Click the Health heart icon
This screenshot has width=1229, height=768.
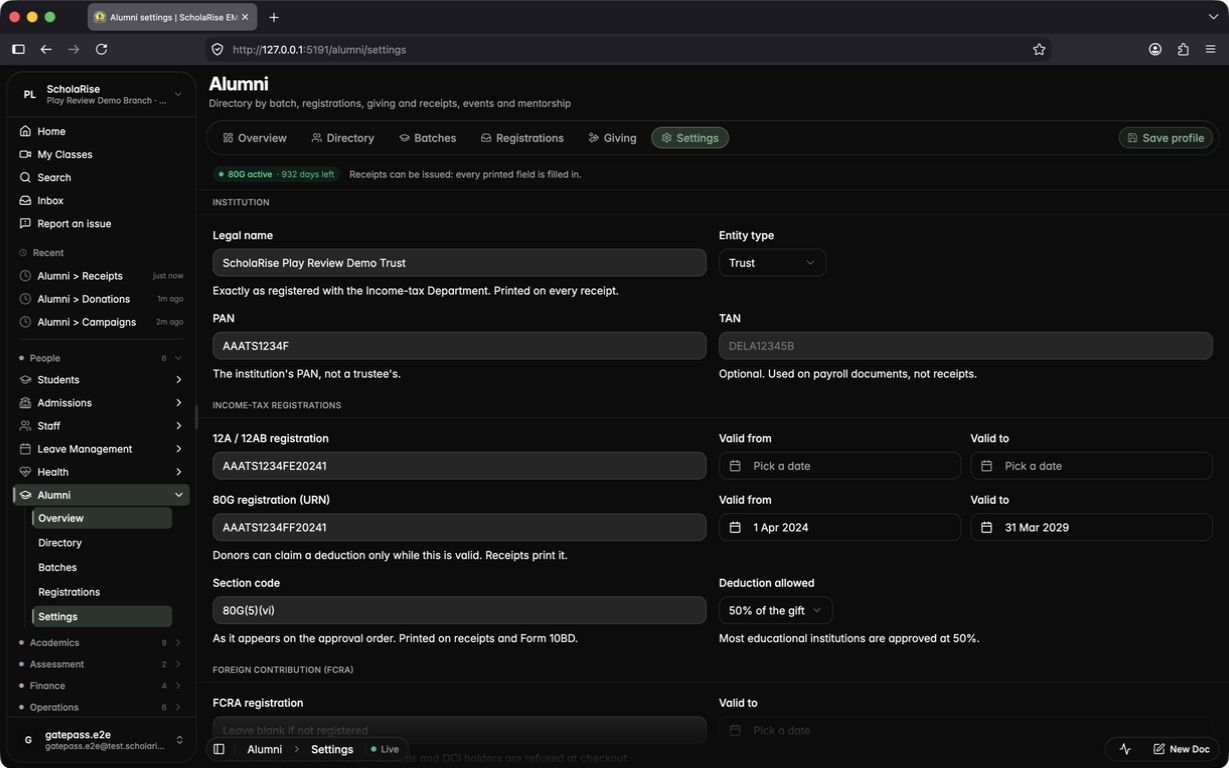pos(25,472)
